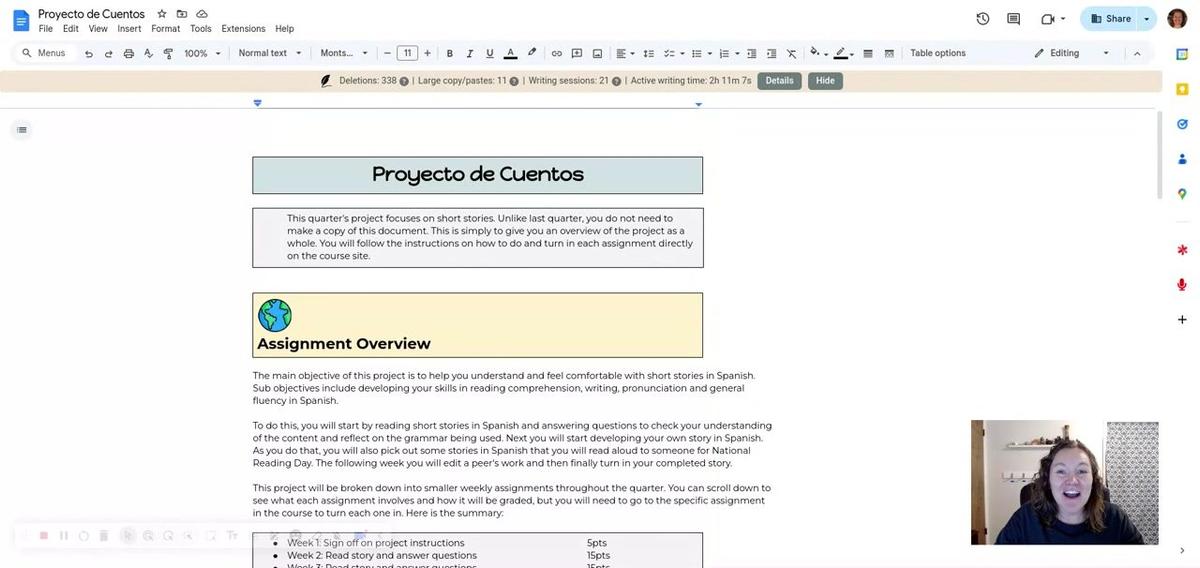The image size is (1200, 568).
Task: Get add-ons with the plus icon
Action: pyautogui.click(x=1182, y=320)
